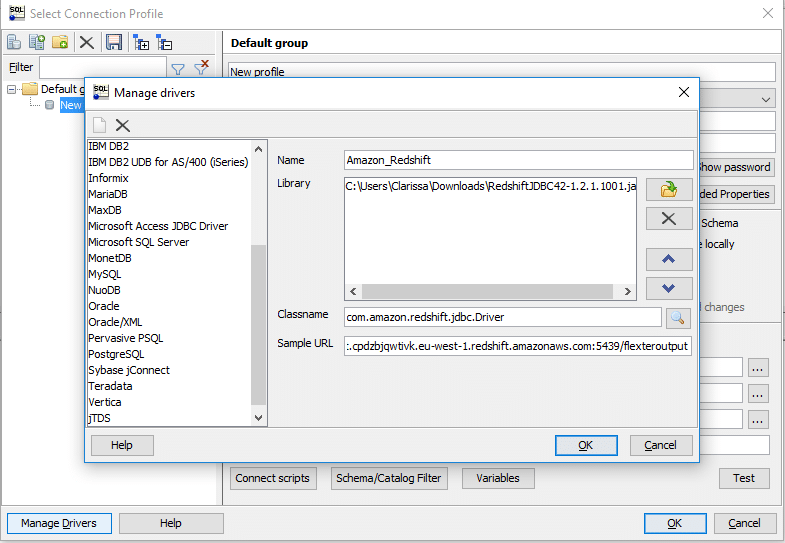Viewport: 785px width, 543px height.
Task: Move library entry up arrow
Action: click(669, 259)
